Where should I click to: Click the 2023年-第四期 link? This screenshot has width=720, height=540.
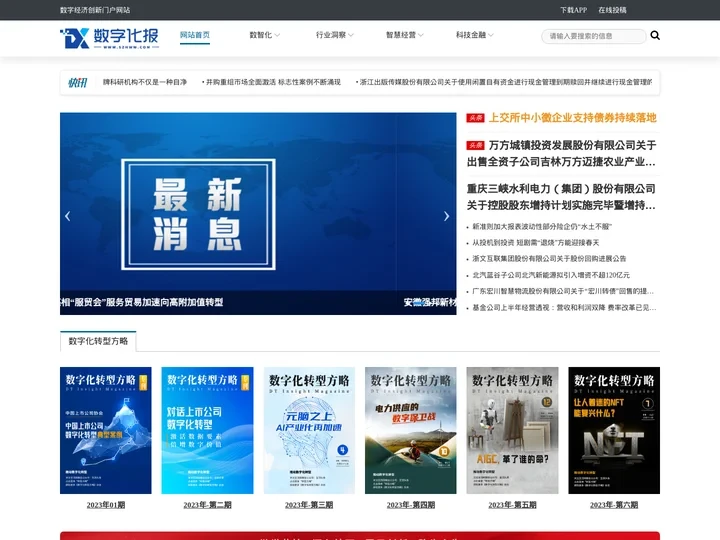coord(411,505)
